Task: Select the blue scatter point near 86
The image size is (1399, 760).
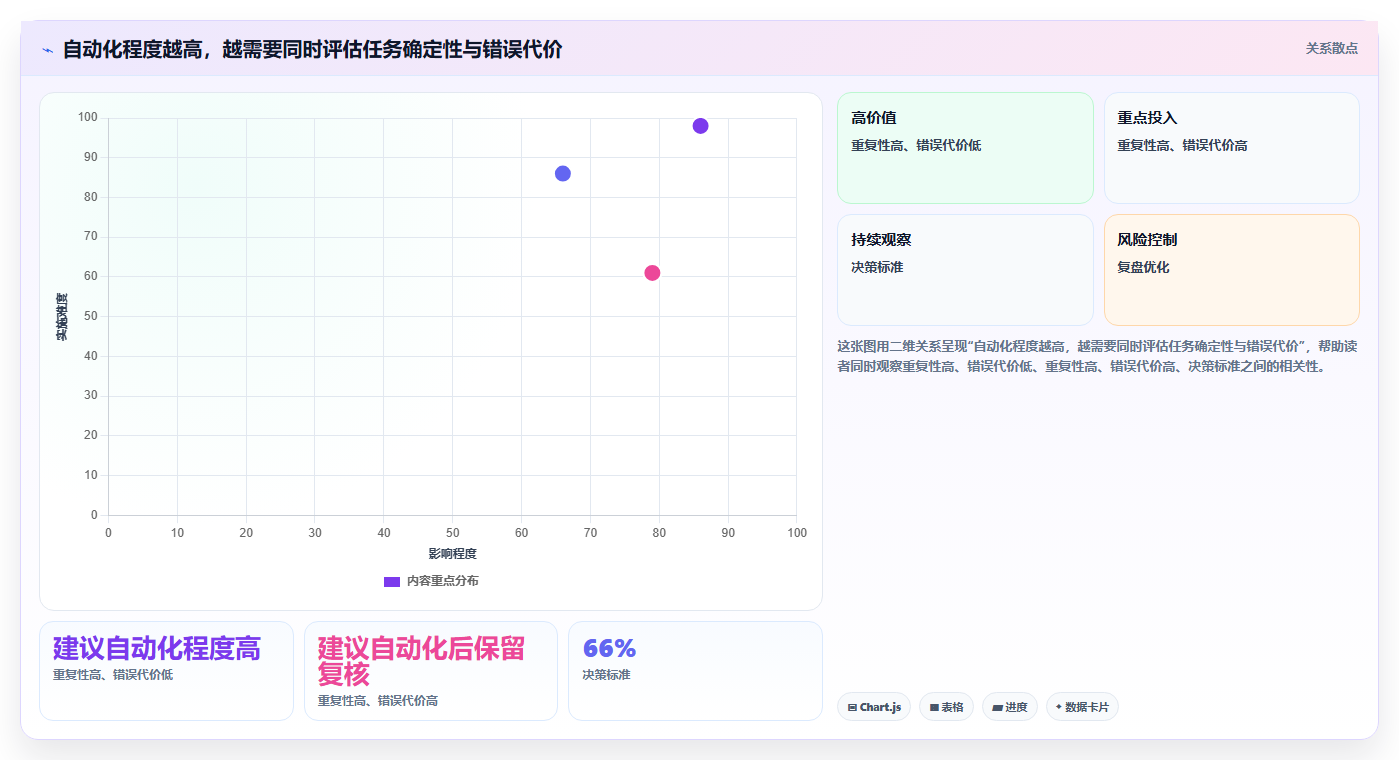Action: click(563, 174)
